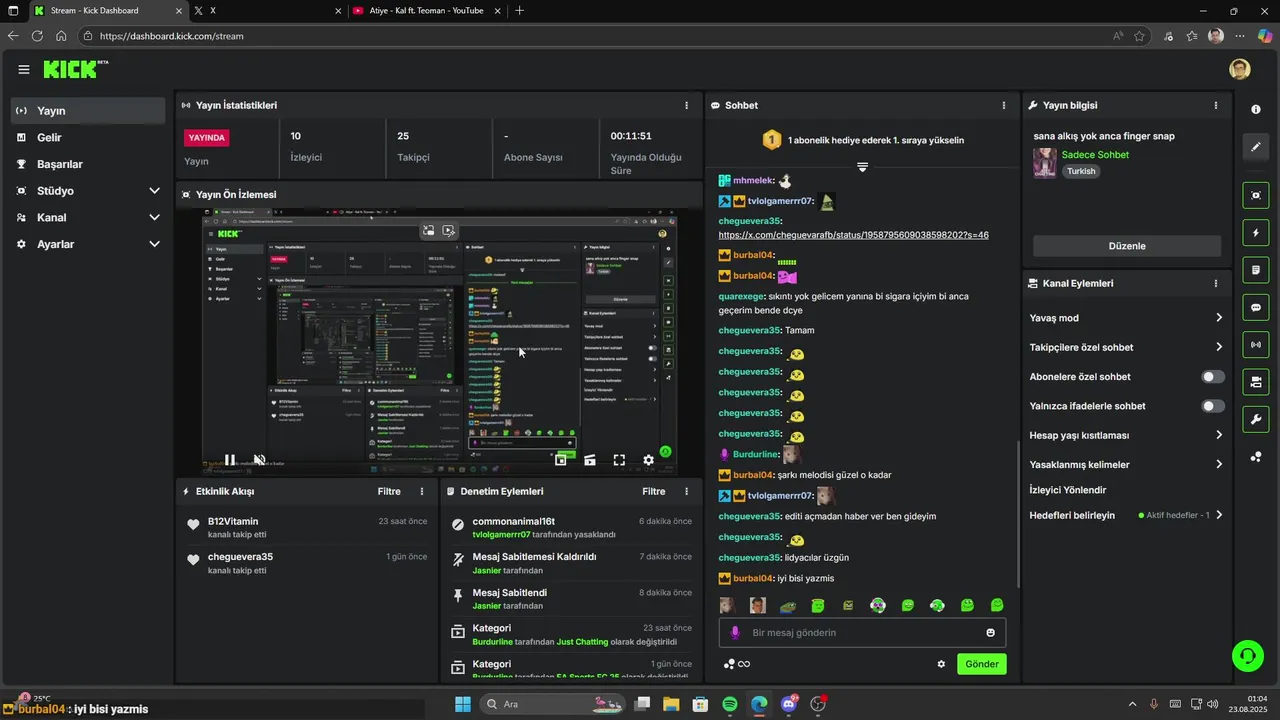This screenshot has width=1280, height=720.
Task: Open Filtre in Denetim Eylemleri panel
Action: [x=653, y=491]
